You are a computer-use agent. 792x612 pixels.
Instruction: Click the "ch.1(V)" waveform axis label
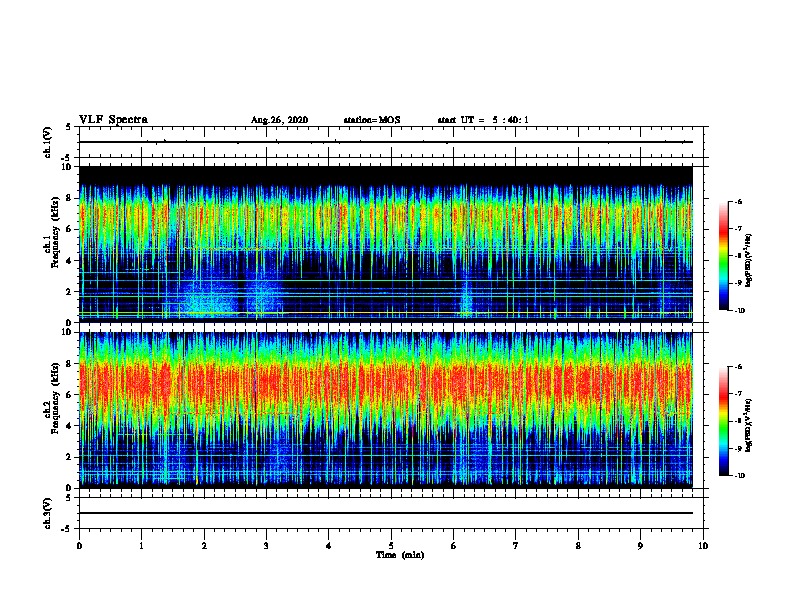(48, 142)
